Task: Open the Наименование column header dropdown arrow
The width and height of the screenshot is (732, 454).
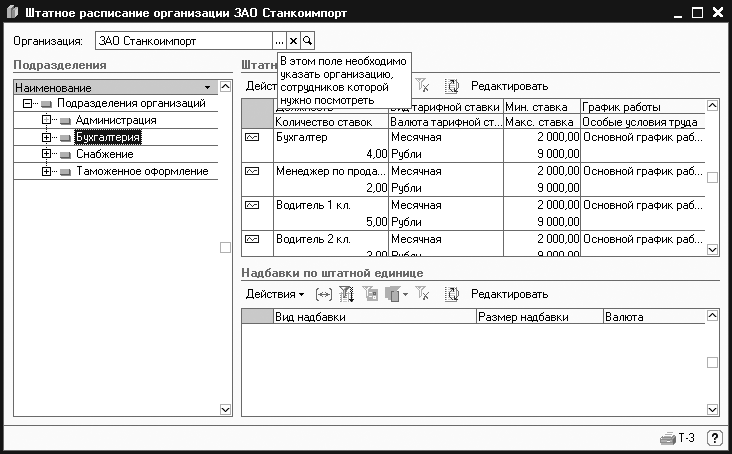Action: 207,88
